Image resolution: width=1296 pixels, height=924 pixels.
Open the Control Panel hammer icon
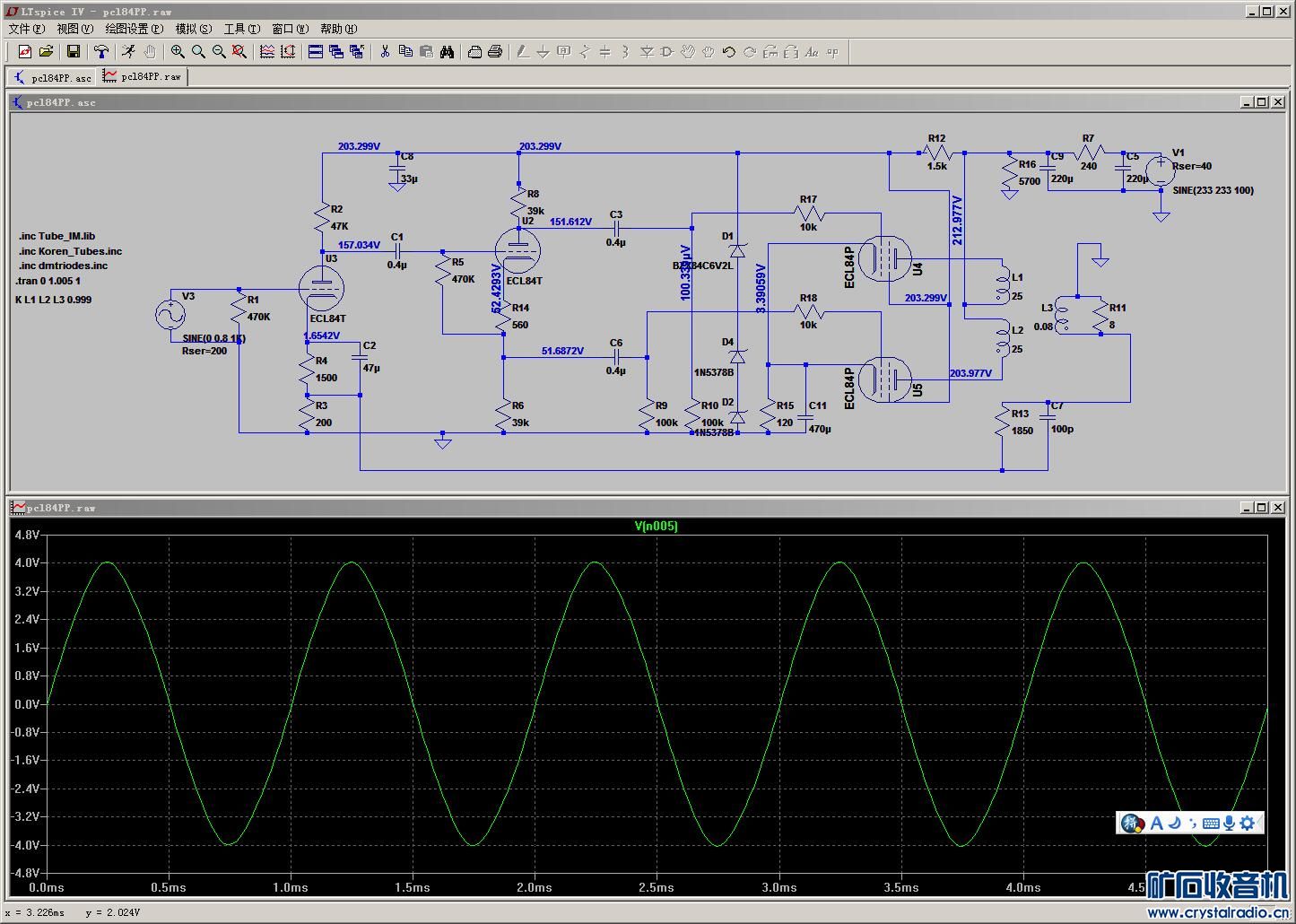tap(101, 52)
